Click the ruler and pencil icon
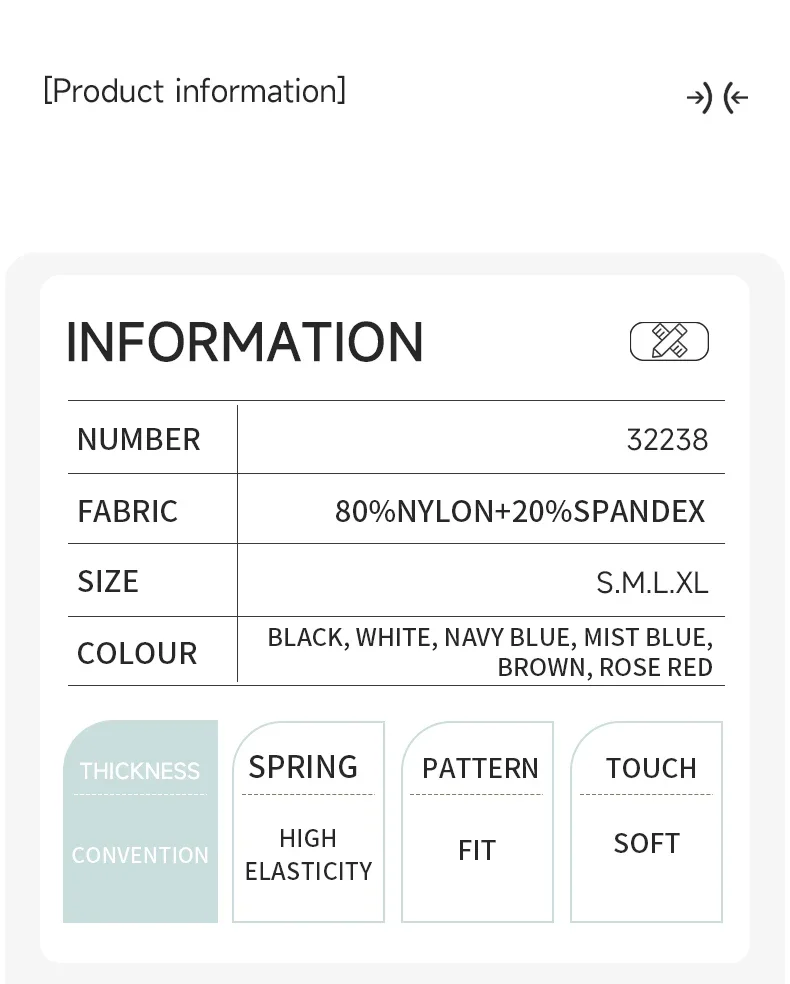This screenshot has width=790, height=984. (669, 341)
